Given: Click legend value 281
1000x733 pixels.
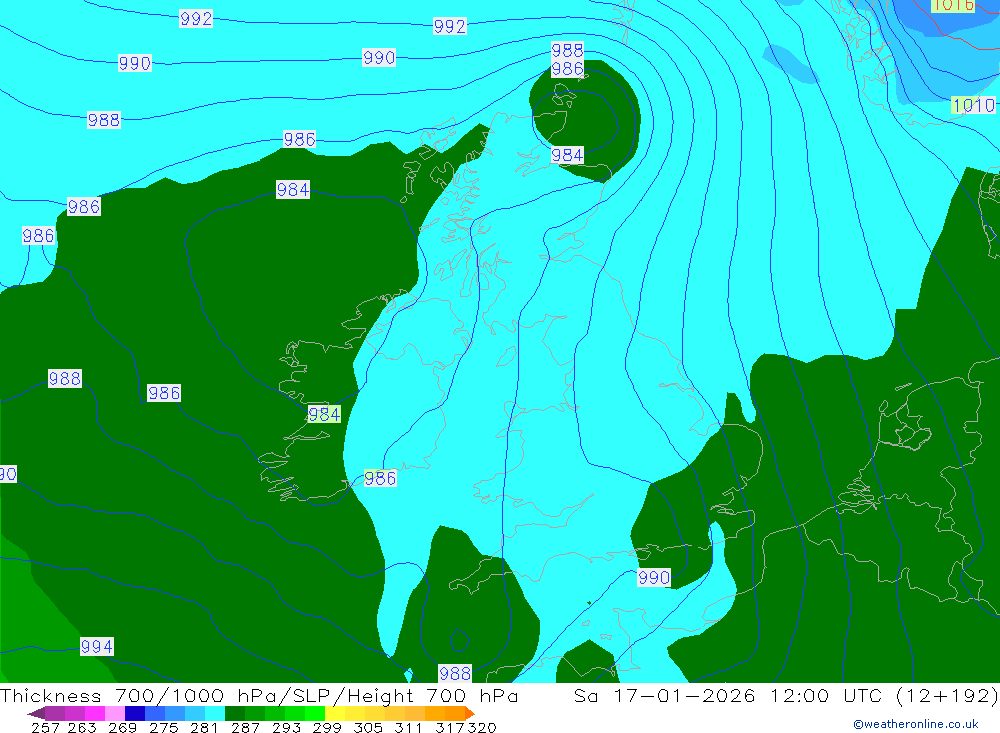Looking at the screenshot, I should (204, 727).
